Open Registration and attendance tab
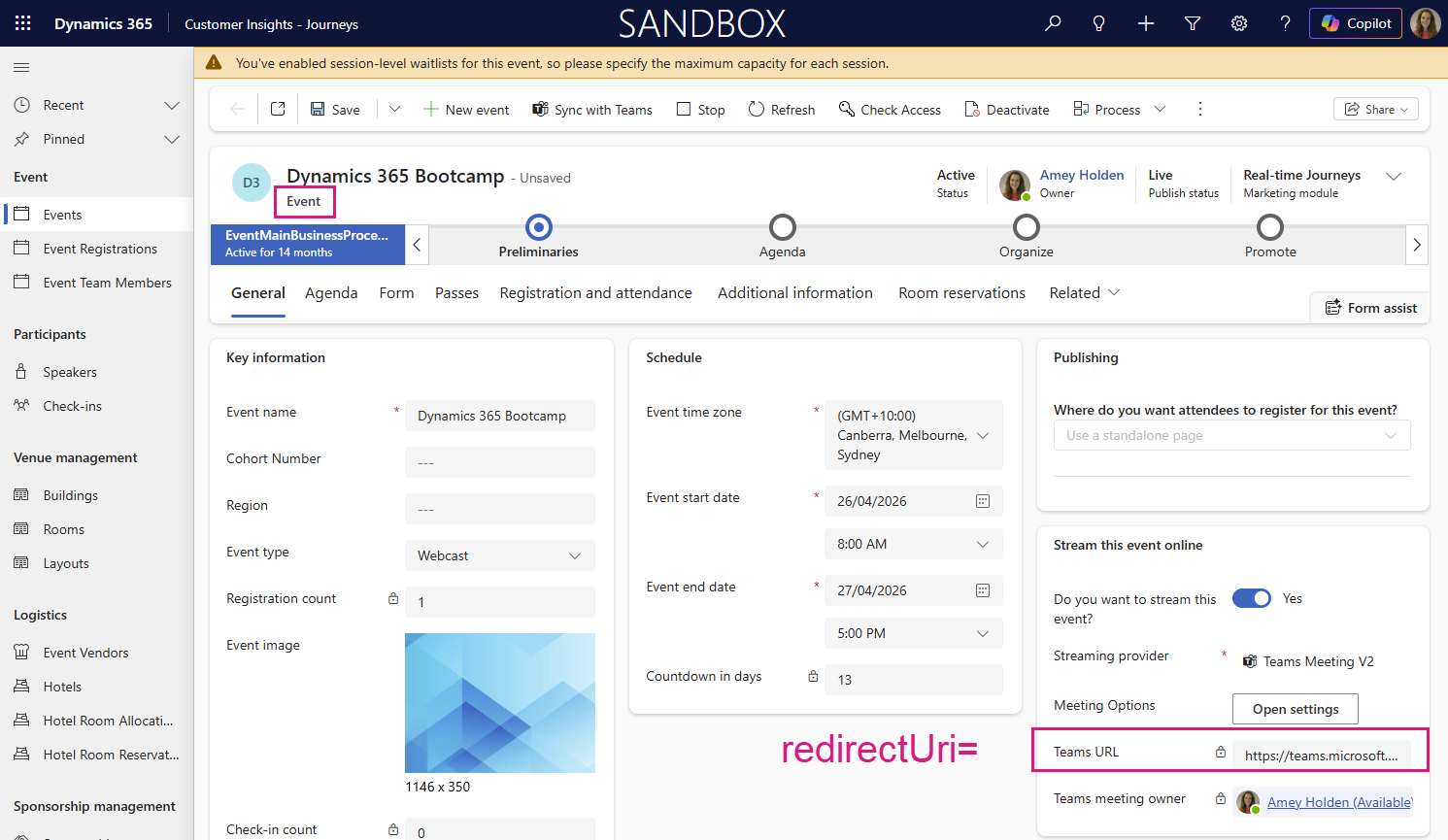Image resolution: width=1448 pixels, height=840 pixels. tap(595, 293)
